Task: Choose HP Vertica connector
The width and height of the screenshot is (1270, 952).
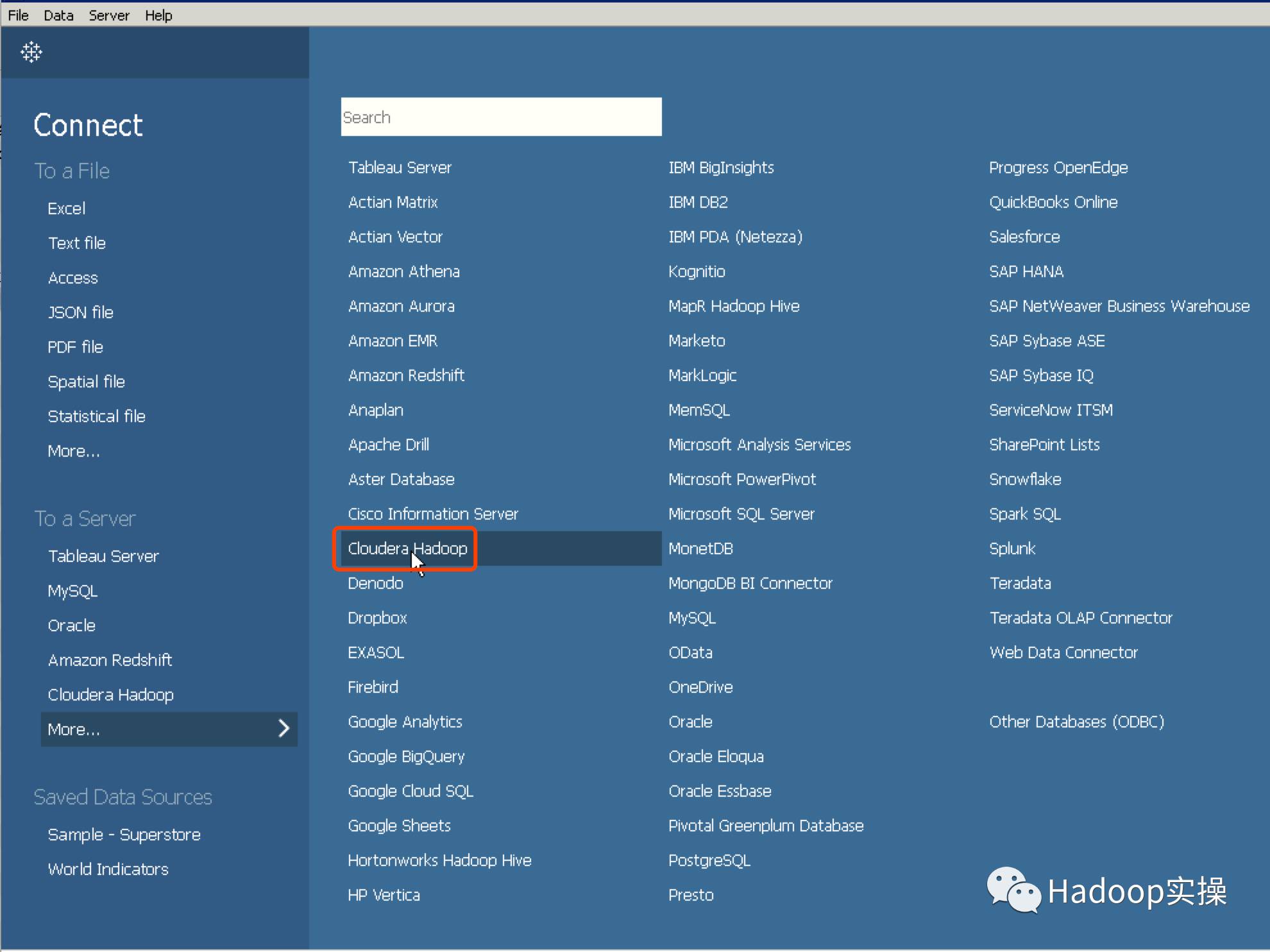Action: (x=384, y=895)
